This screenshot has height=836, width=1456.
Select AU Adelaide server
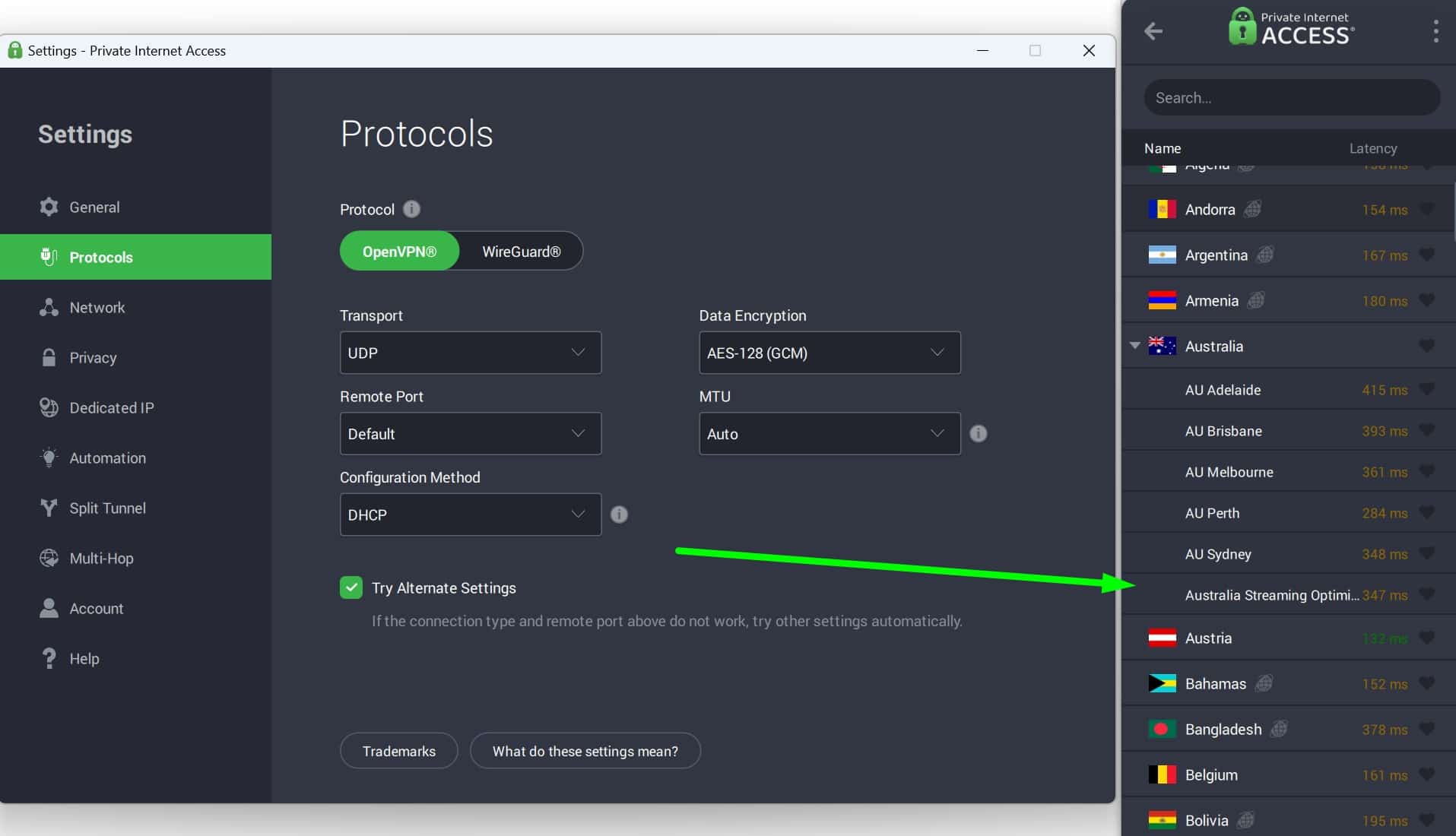click(1289, 389)
